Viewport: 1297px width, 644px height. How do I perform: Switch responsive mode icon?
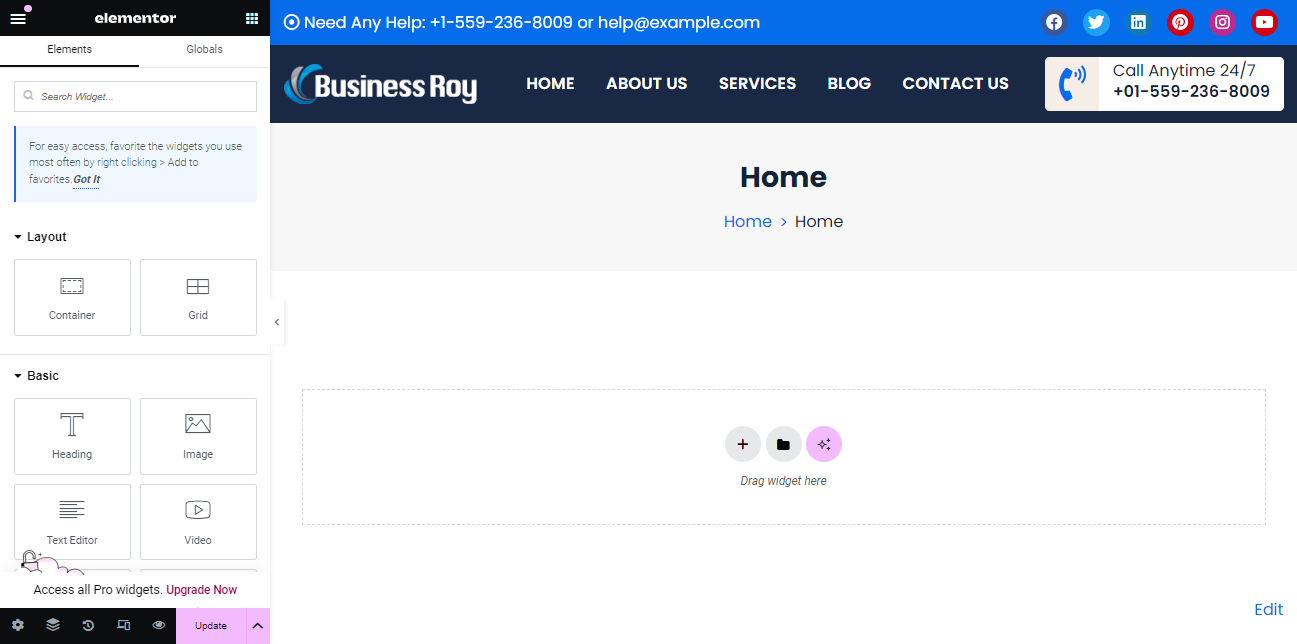pyautogui.click(x=124, y=625)
